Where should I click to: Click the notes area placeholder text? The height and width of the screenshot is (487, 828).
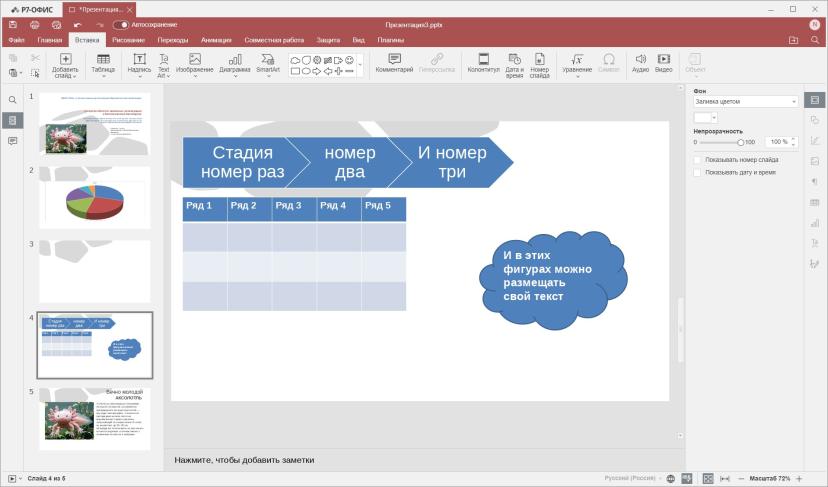pyautogui.click(x=244, y=460)
